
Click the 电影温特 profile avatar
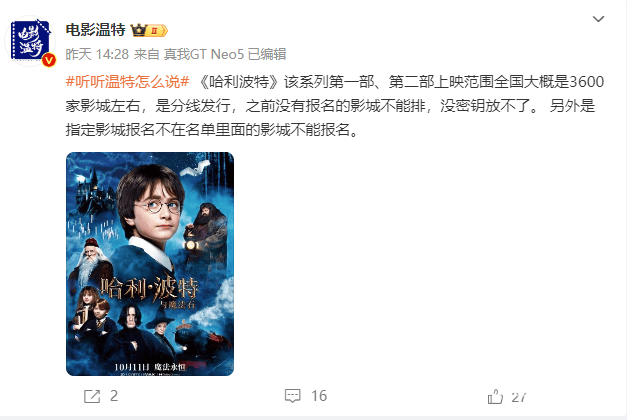(x=30, y=41)
